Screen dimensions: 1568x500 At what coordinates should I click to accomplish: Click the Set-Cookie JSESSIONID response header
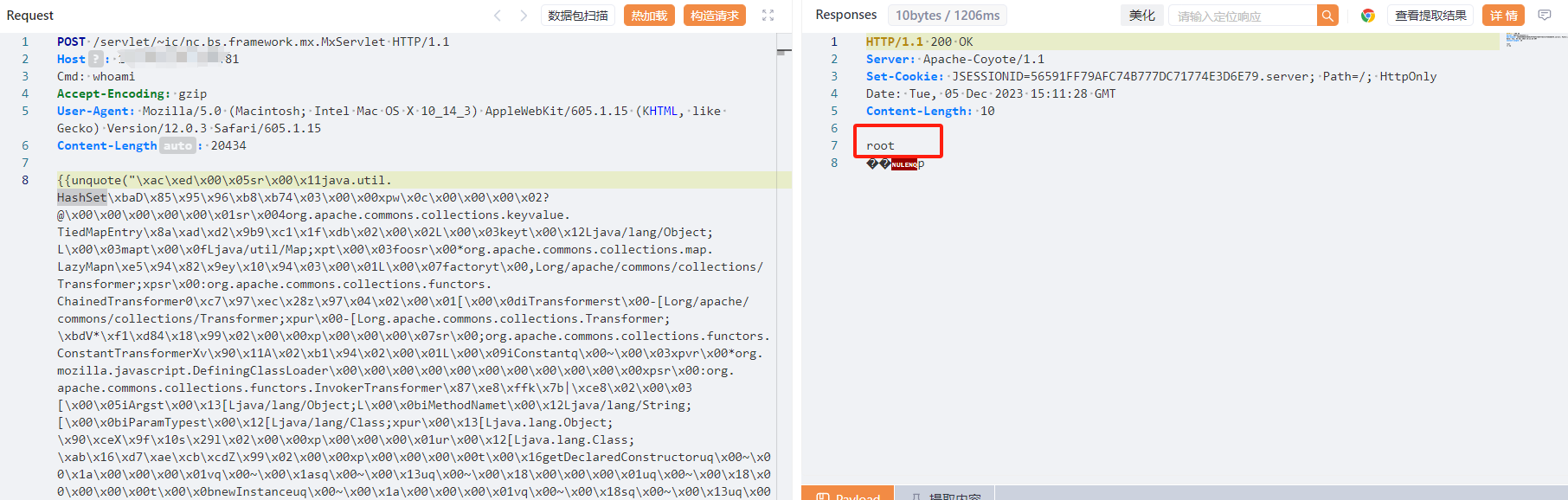pos(1151,76)
